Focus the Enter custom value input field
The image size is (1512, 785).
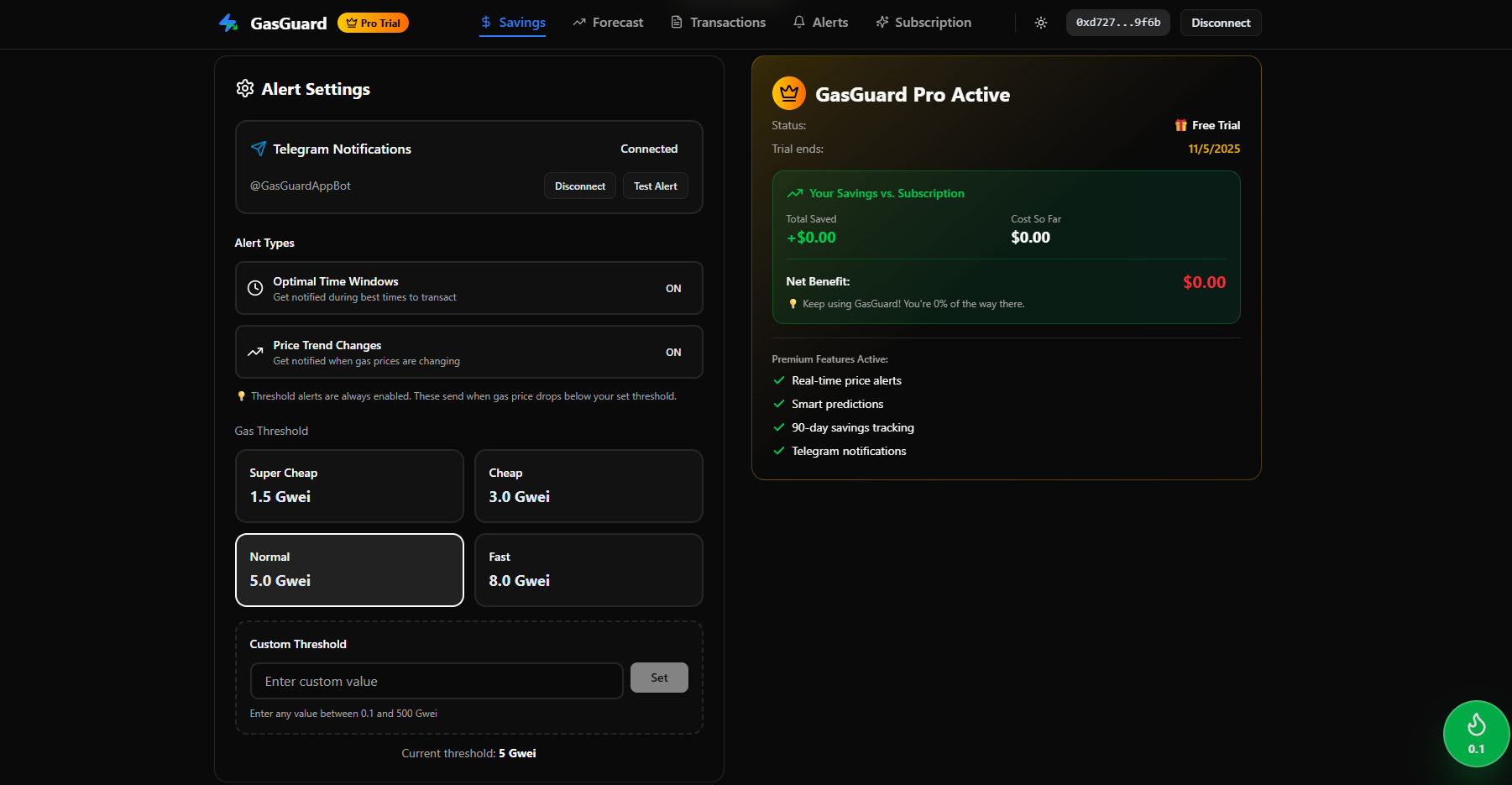pos(437,681)
